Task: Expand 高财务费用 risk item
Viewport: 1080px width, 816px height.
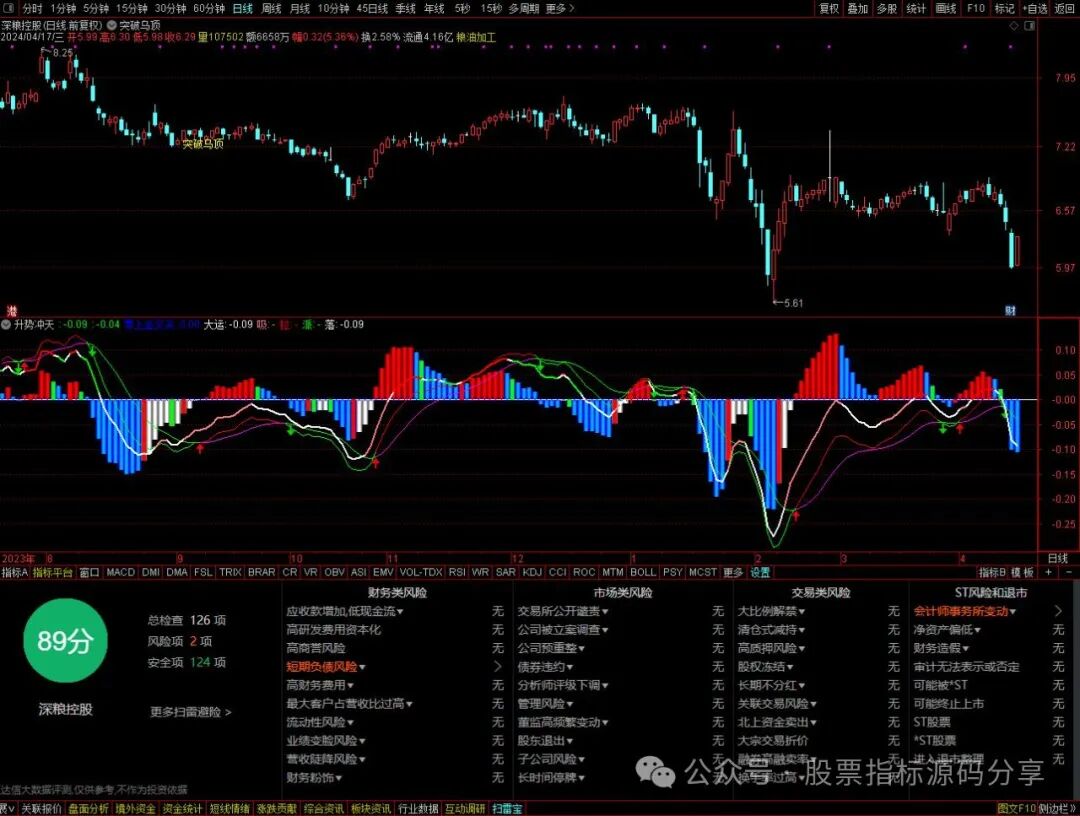Action: coord(320,685)
